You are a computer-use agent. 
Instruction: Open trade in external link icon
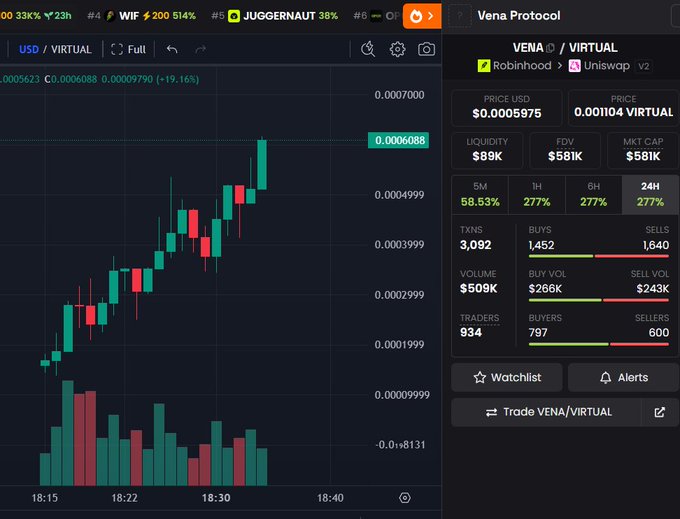coord(660,412)
